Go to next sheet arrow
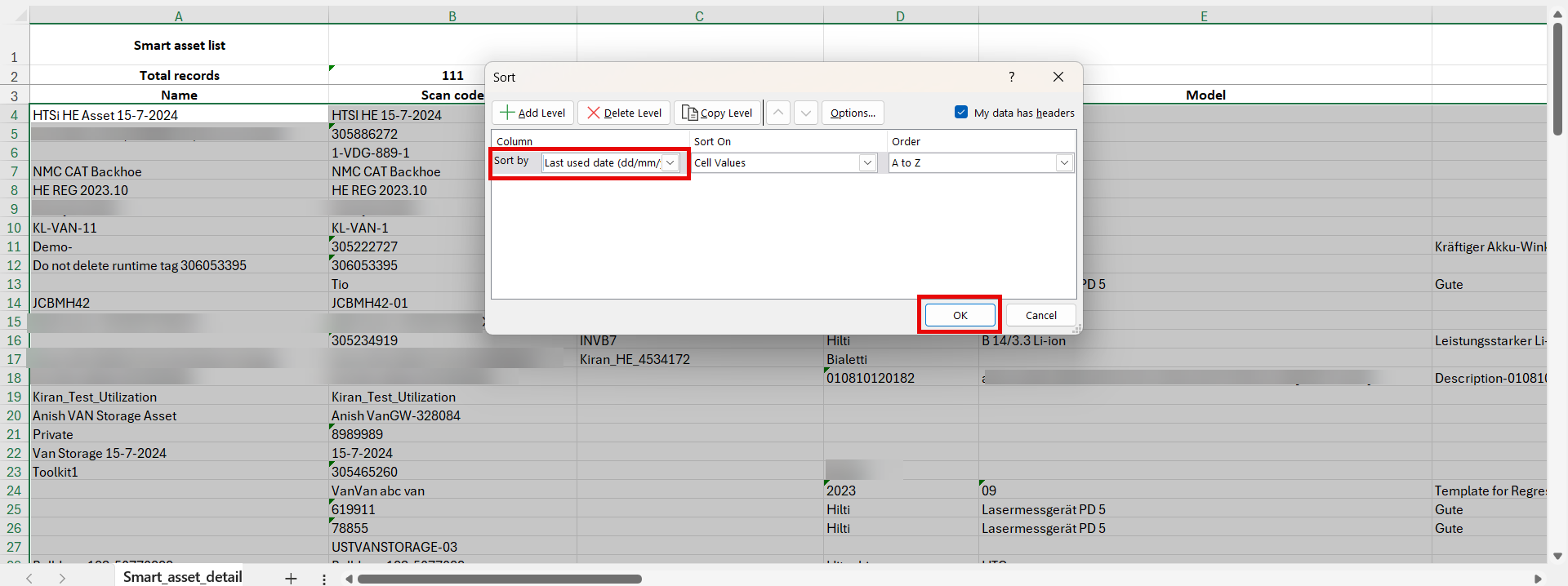Viewport: 1568px width, 586px height. click(62, 578)
